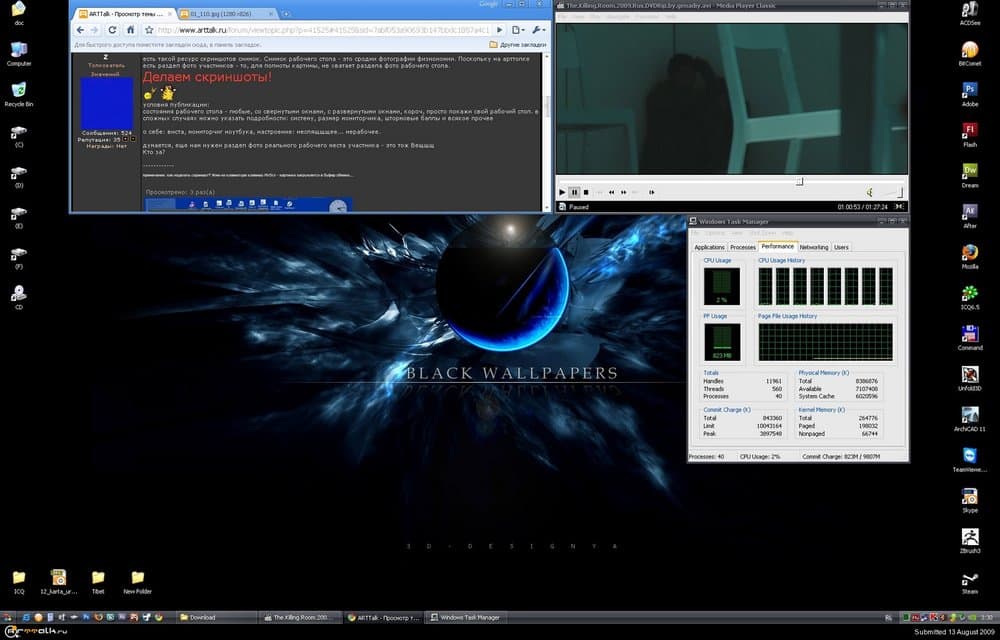
Task: Open the Applications tab in Task Manager
Action: [x=709, y=247]
